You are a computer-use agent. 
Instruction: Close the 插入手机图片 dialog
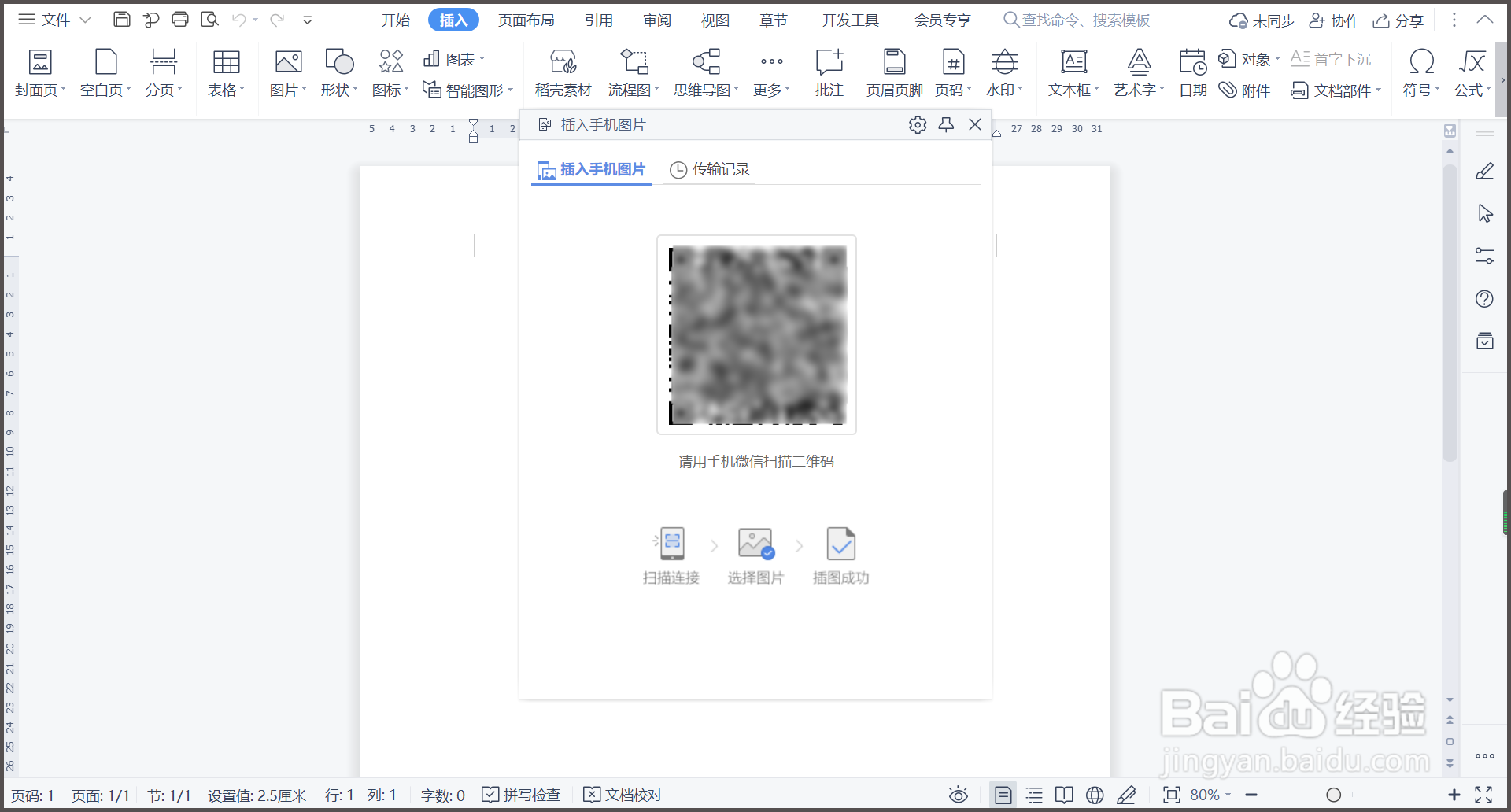point(975,124)
